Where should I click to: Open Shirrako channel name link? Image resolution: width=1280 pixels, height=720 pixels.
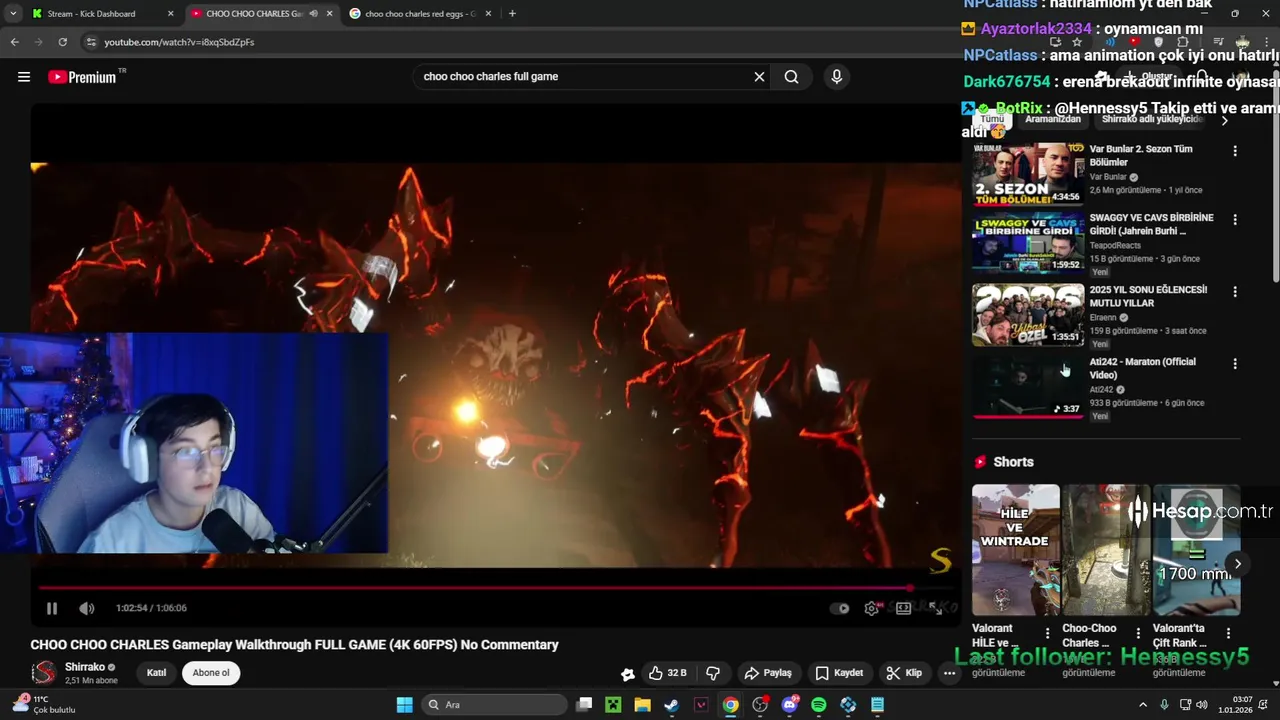tap(85, 667)
